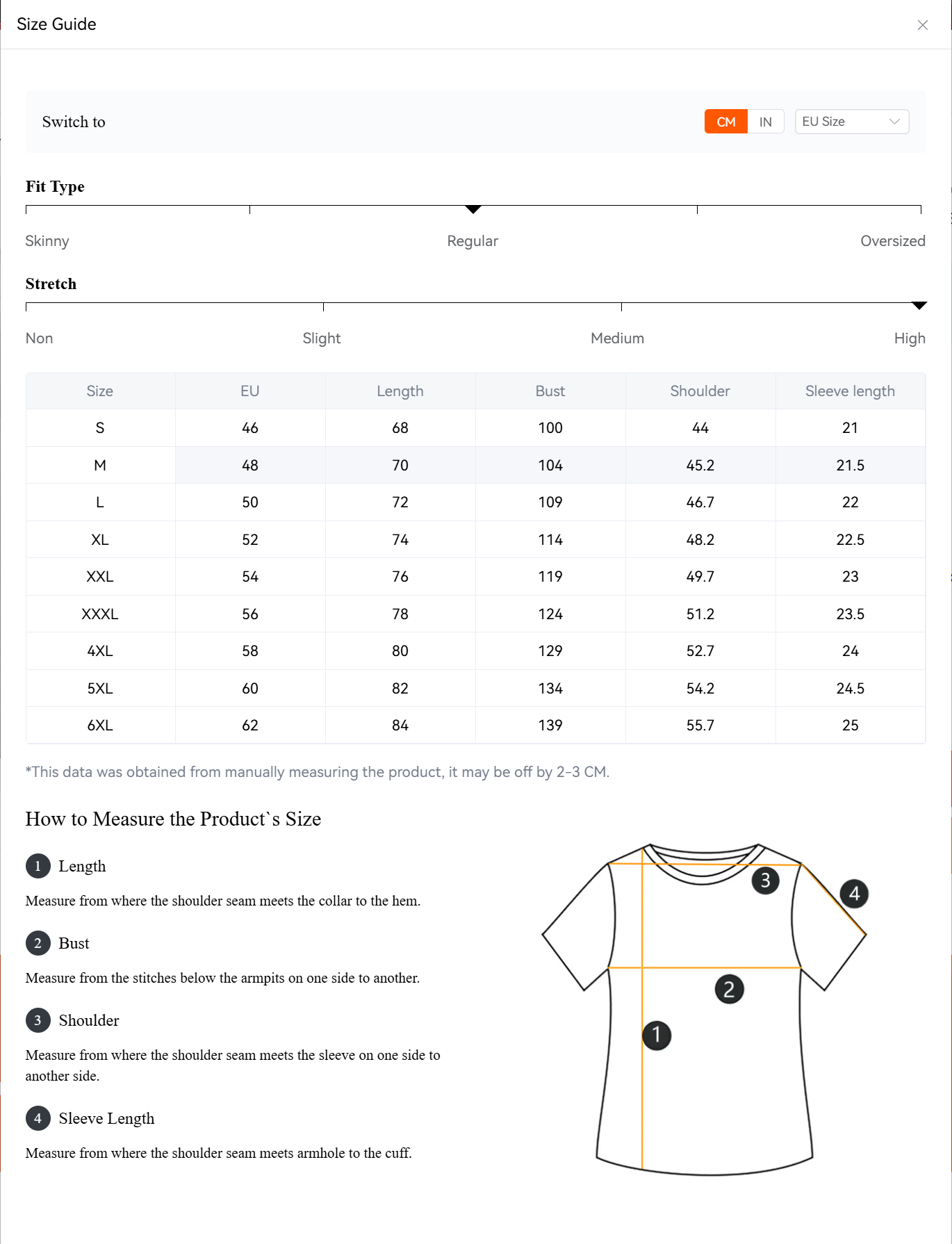
Task: Click the Fit Type Regular marker
Action: click(x=473, y=209)
